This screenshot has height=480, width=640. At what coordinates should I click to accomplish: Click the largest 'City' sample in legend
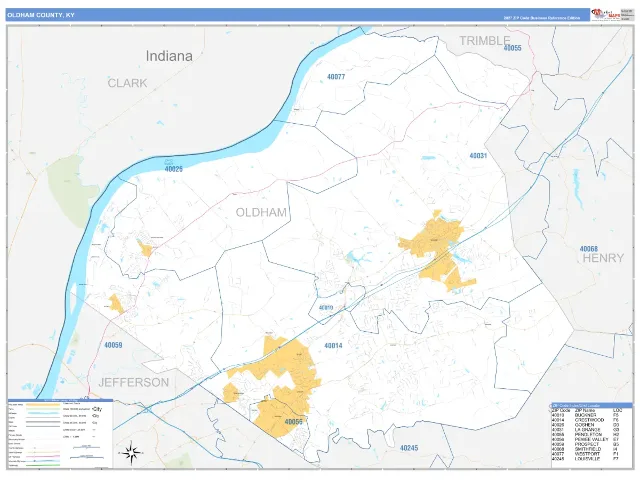(x=97, y=409)
